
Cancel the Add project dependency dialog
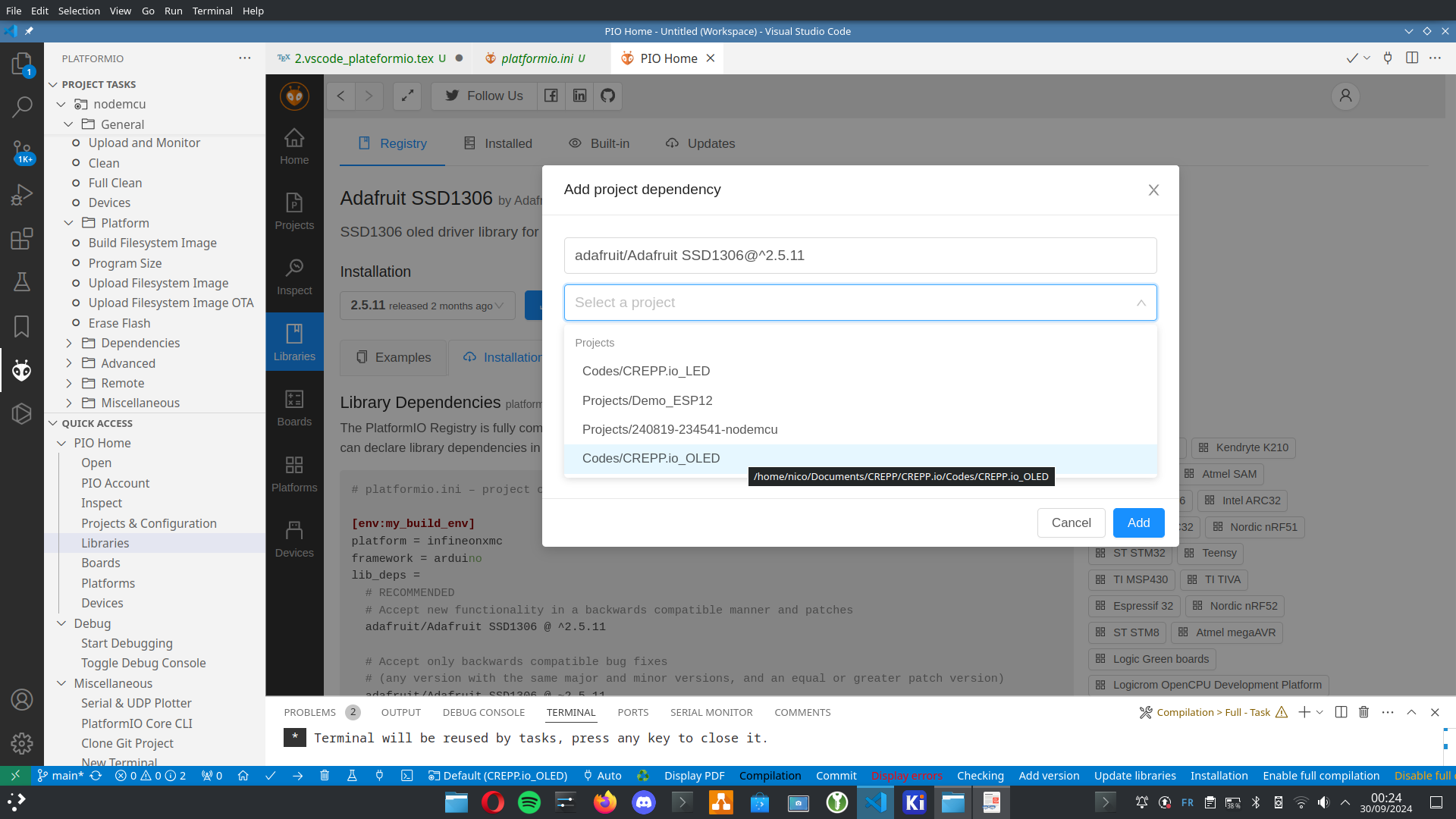pos(1071,522)
